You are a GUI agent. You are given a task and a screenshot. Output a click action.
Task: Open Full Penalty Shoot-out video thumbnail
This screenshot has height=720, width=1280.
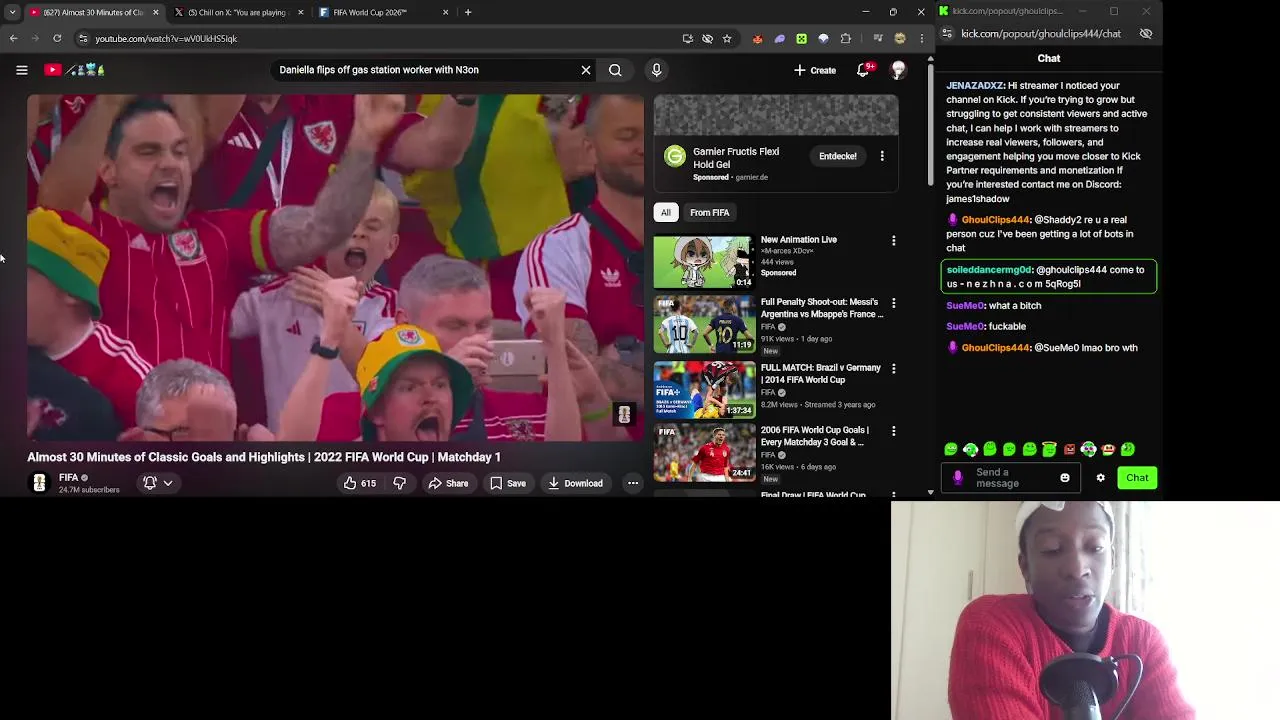coord(704,325)
